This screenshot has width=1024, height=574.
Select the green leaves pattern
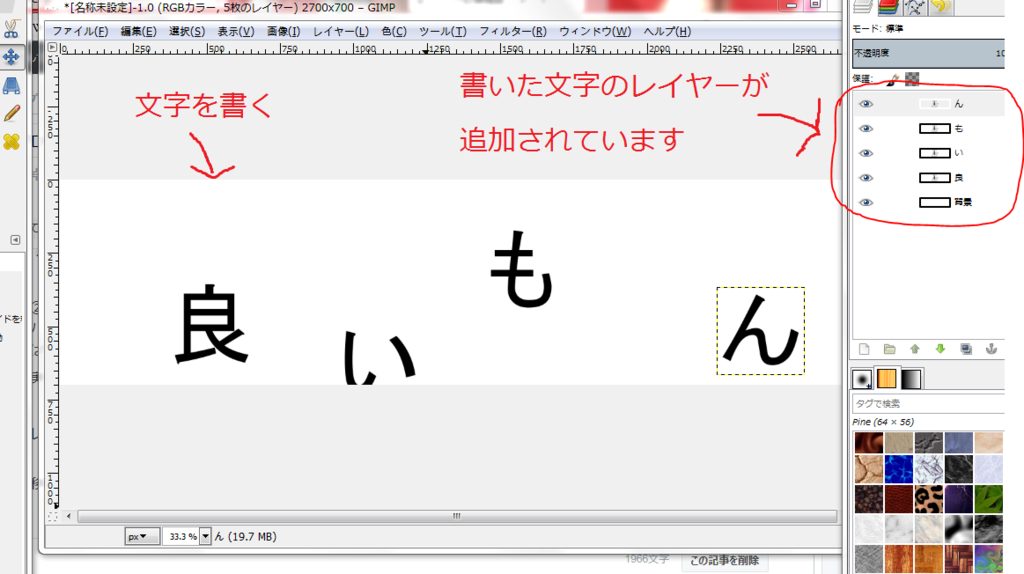[988, 500]
